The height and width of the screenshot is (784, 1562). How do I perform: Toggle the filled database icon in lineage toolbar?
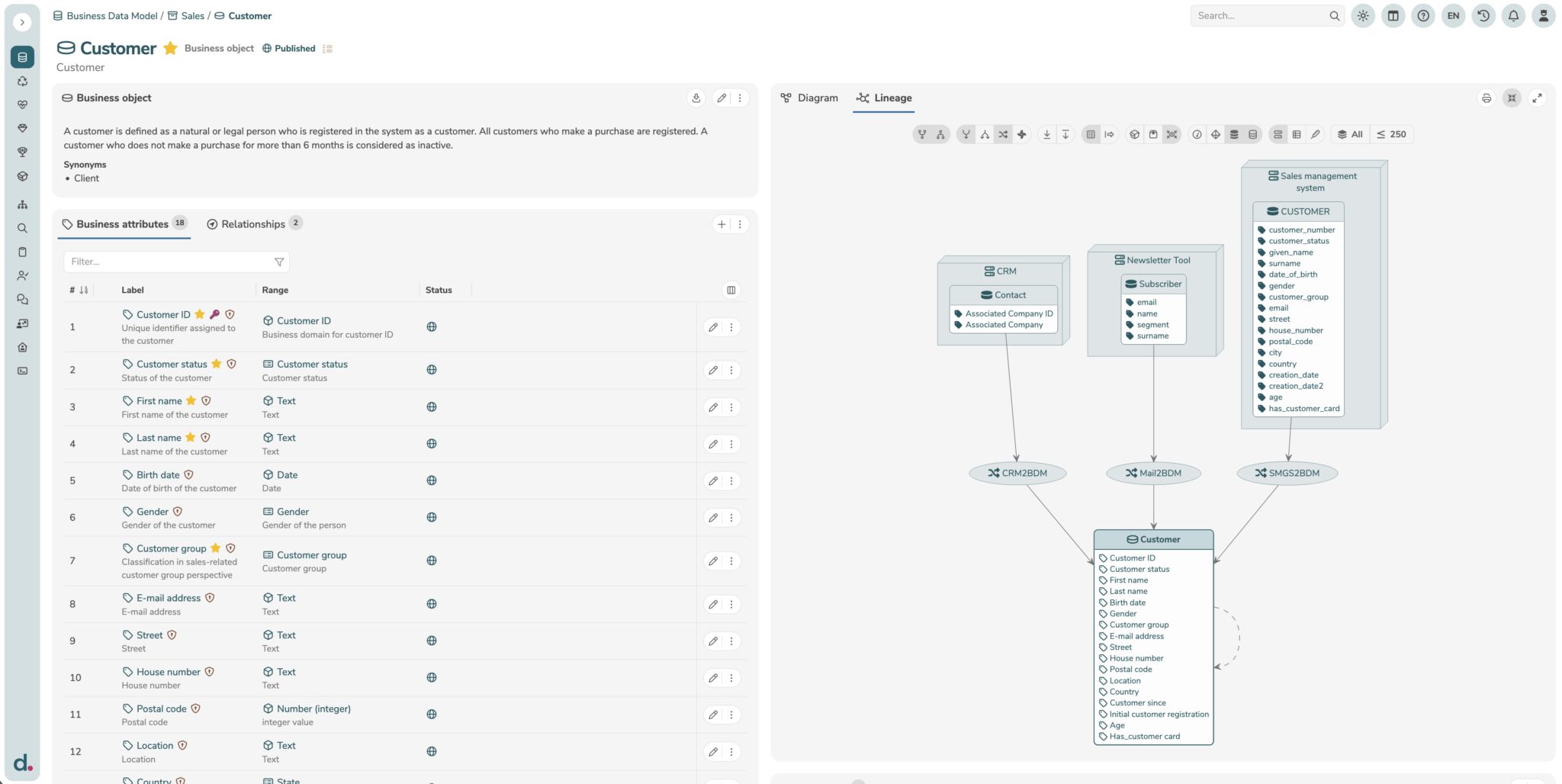point(1234,135)
